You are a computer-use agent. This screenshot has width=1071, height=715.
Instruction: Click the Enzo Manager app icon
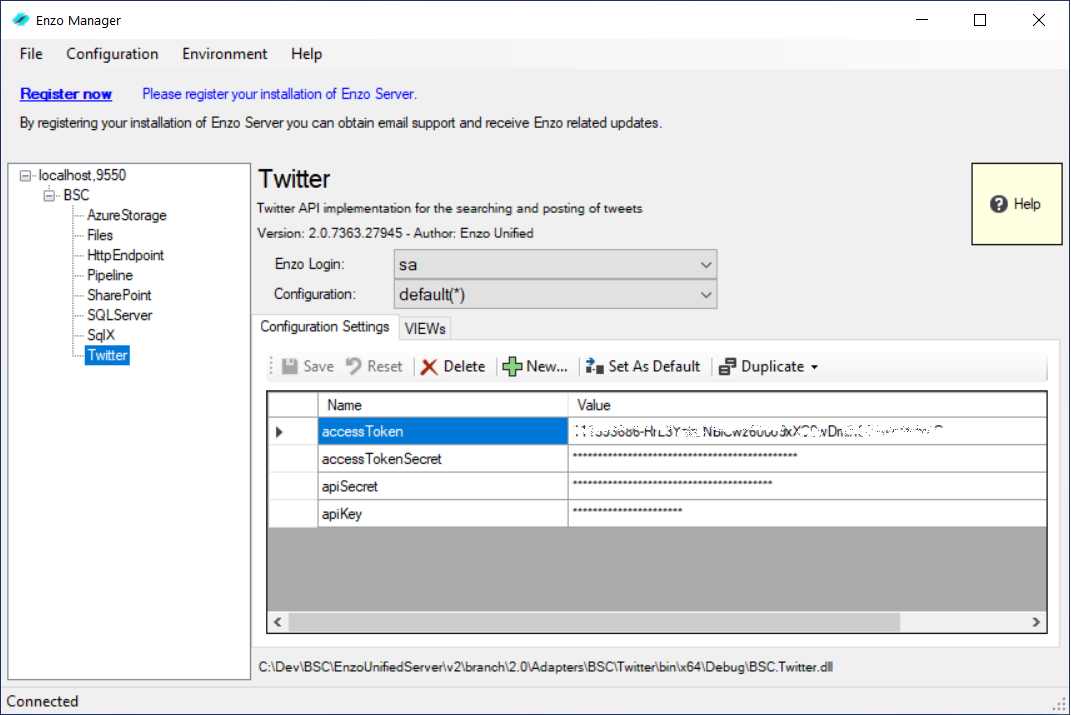click(x=20, y=20)
